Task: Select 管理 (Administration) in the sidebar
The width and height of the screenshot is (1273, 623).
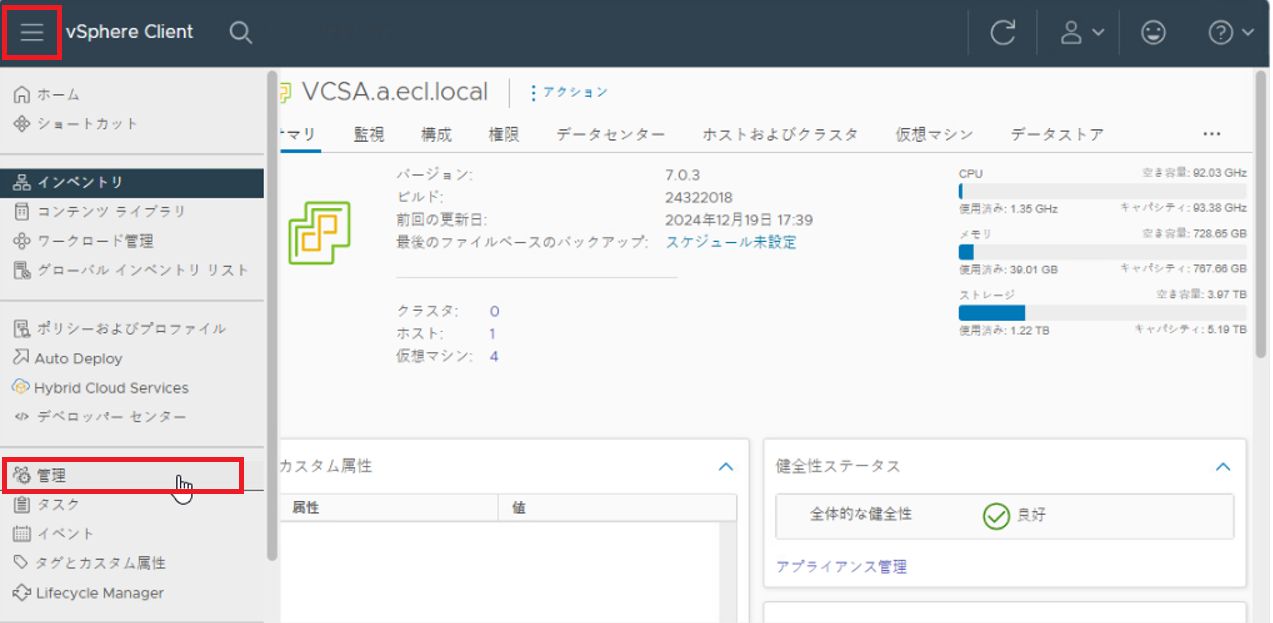Action: tap(52, 475)
